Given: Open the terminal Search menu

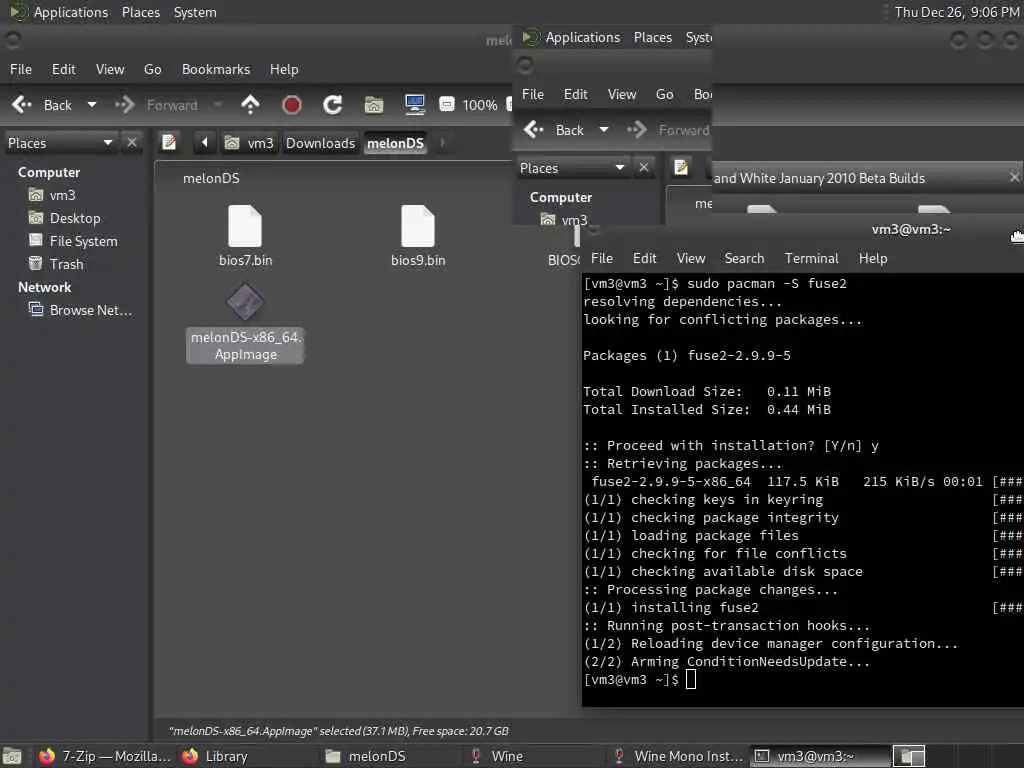Looking at the screenshot, I should 744,258.
